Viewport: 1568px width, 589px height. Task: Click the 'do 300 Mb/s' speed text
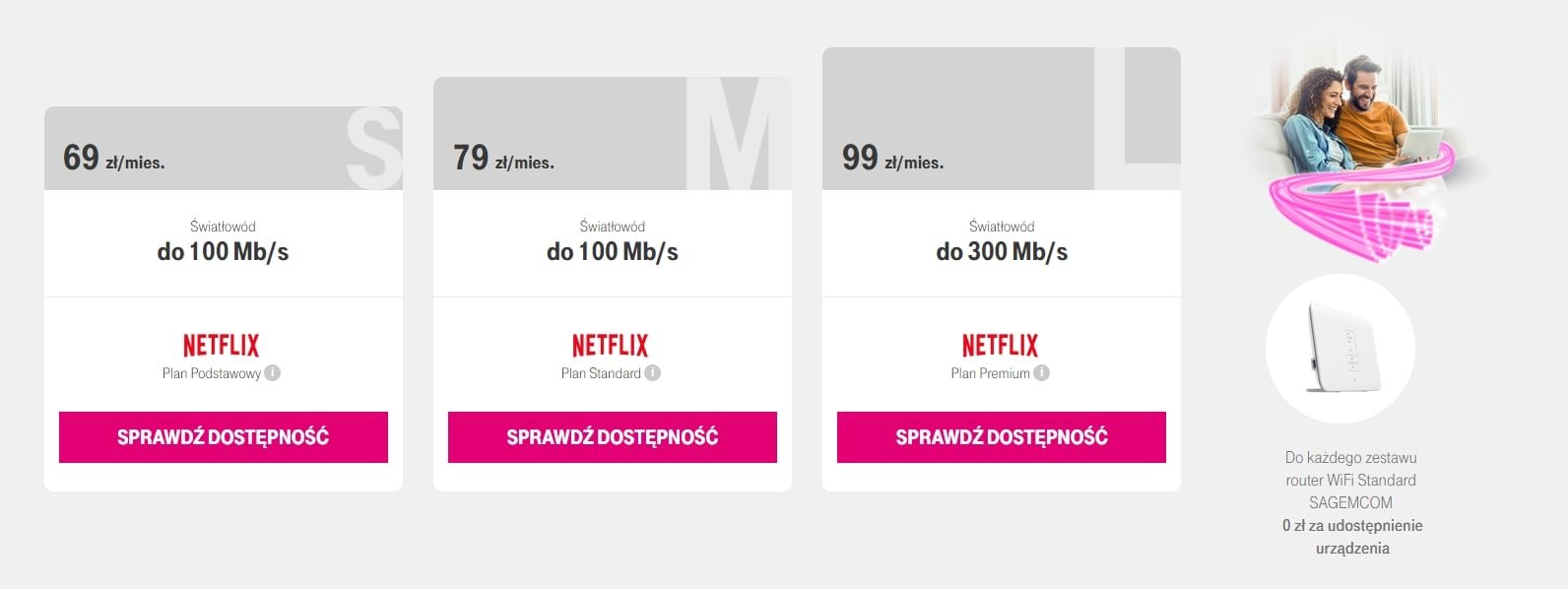(1002, 252)
